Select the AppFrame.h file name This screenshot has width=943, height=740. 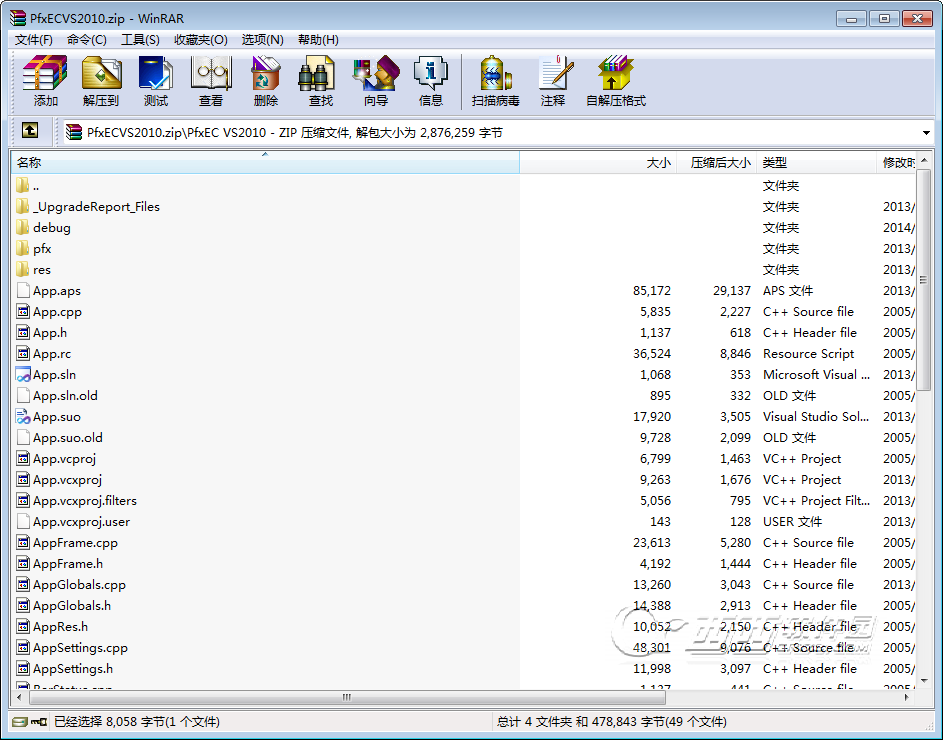coord(68,564)
